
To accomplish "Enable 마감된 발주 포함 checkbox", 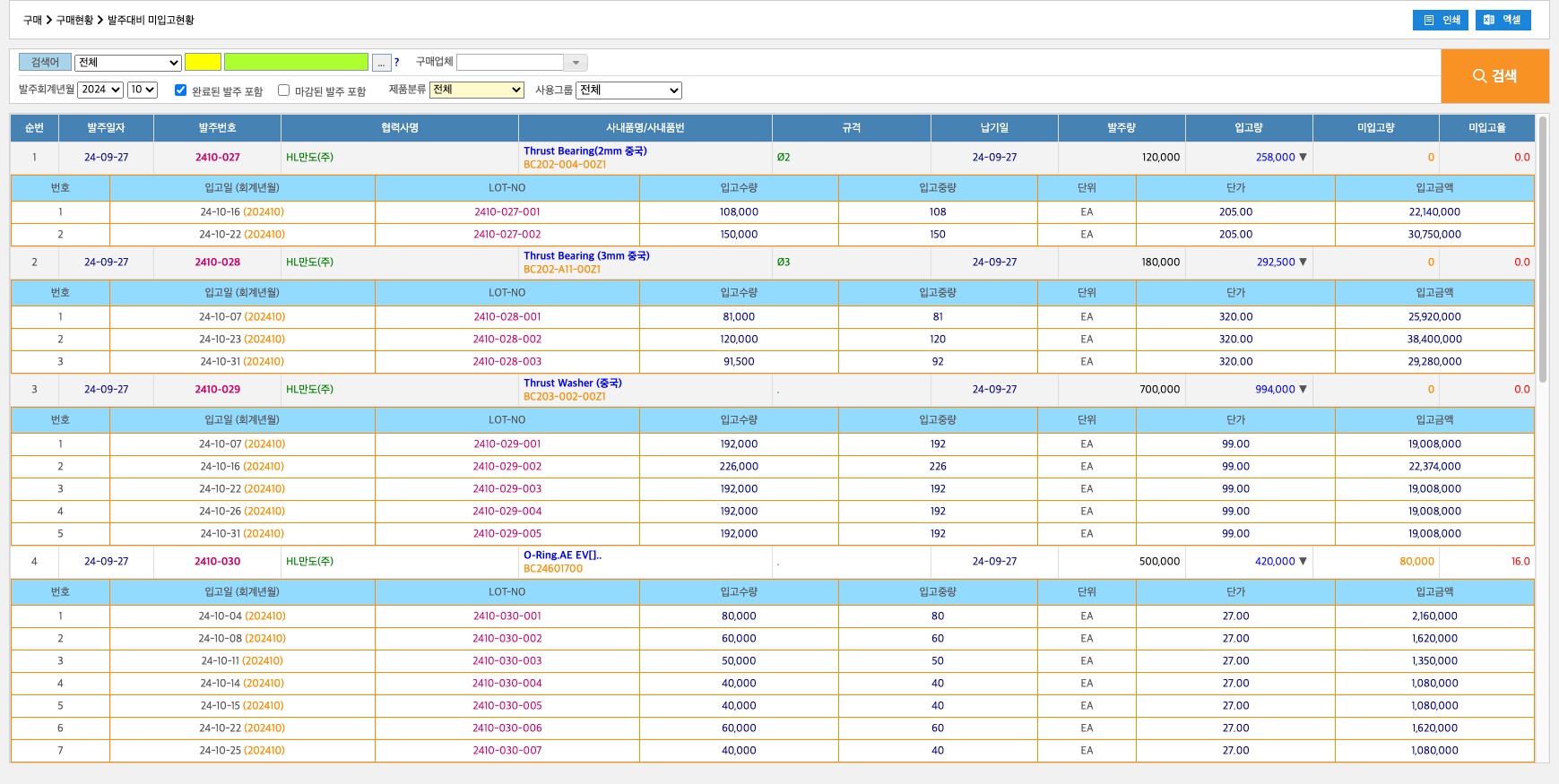I will [283, 90].
